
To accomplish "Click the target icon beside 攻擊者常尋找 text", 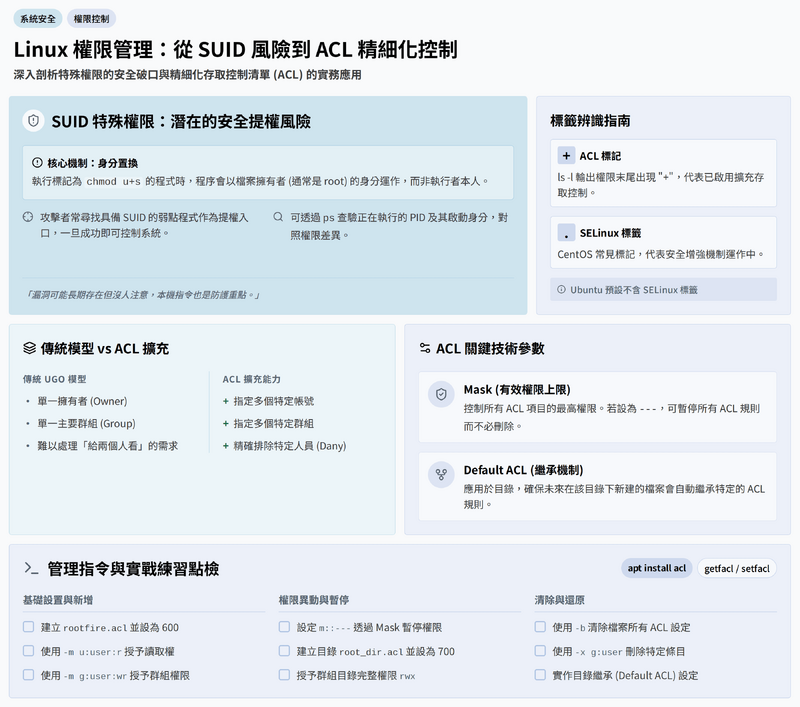I will click(28, 216).
